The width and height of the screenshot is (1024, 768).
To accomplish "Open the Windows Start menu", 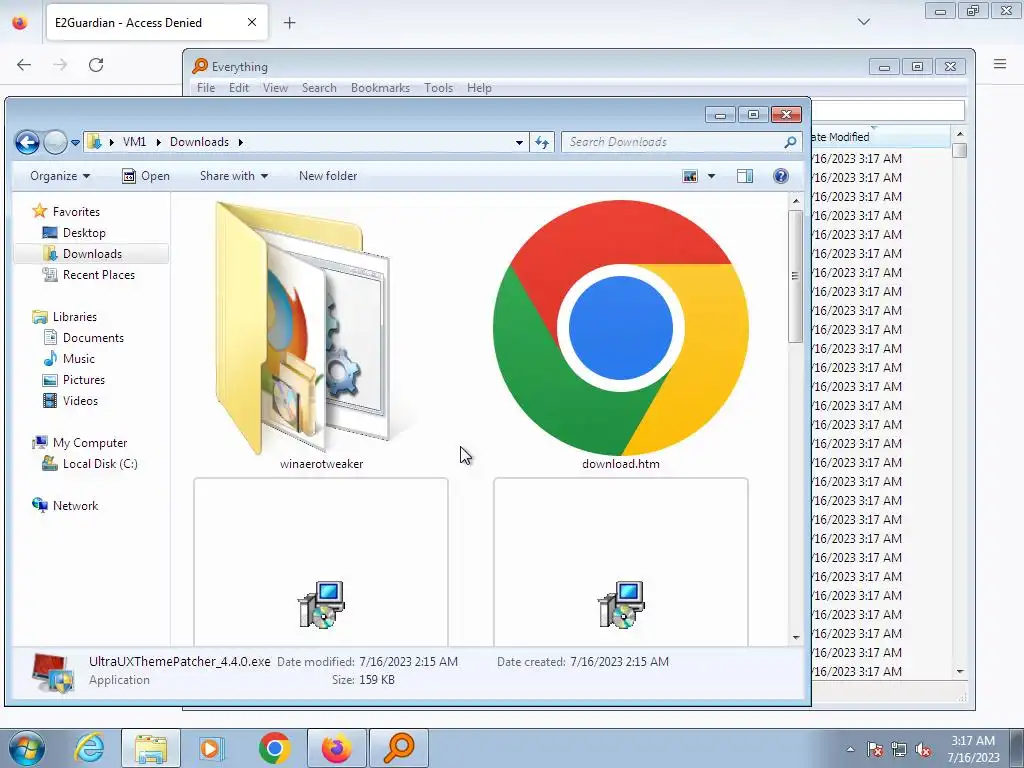I will tap(26, 748).
